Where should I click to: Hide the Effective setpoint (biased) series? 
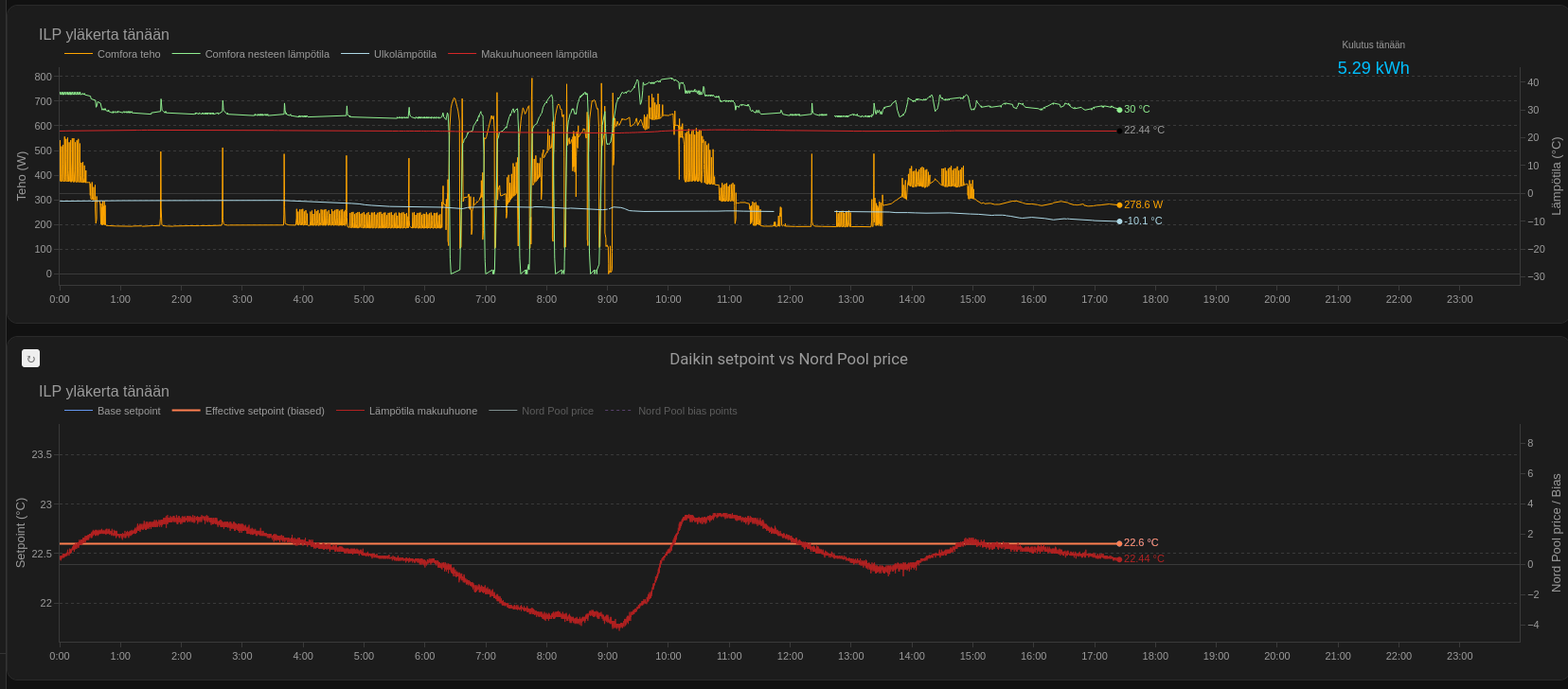[264, 411]
